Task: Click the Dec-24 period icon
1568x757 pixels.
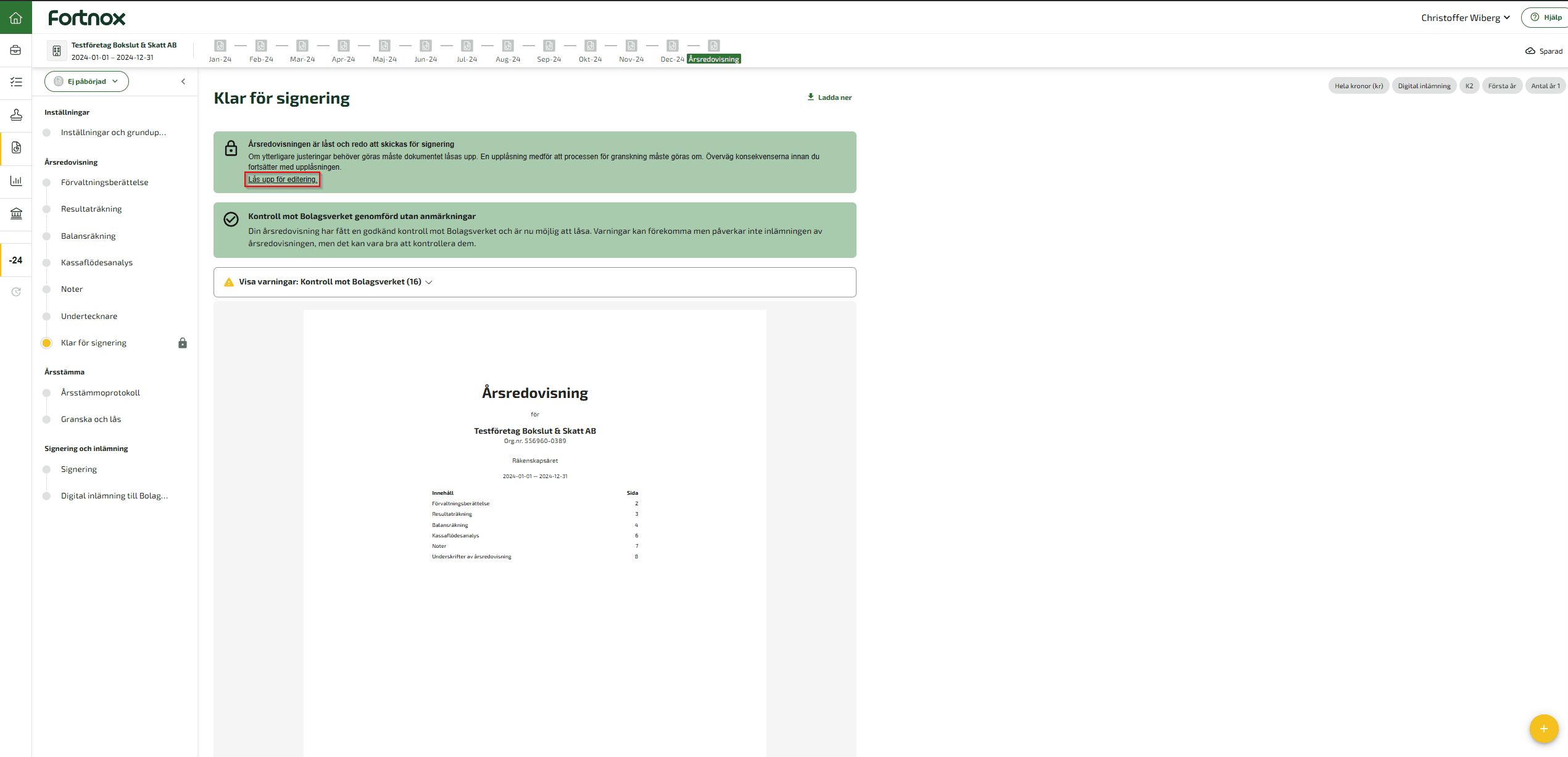Action: pos(673,46)
